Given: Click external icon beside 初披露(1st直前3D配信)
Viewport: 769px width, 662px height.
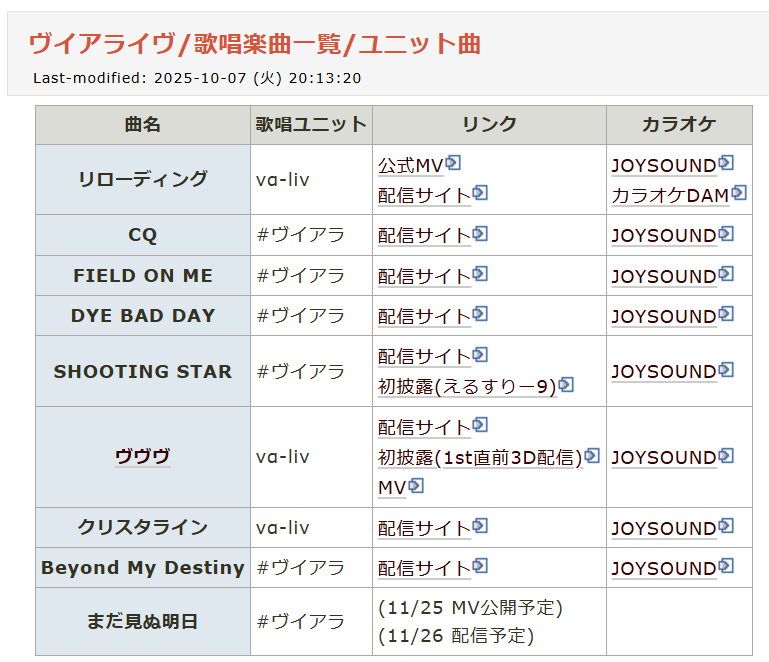Looking at the screenshot, I should tap(592, 456).
